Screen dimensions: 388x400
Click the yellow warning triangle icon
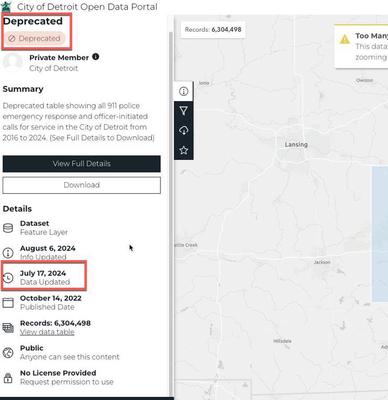tap(344, 39)
